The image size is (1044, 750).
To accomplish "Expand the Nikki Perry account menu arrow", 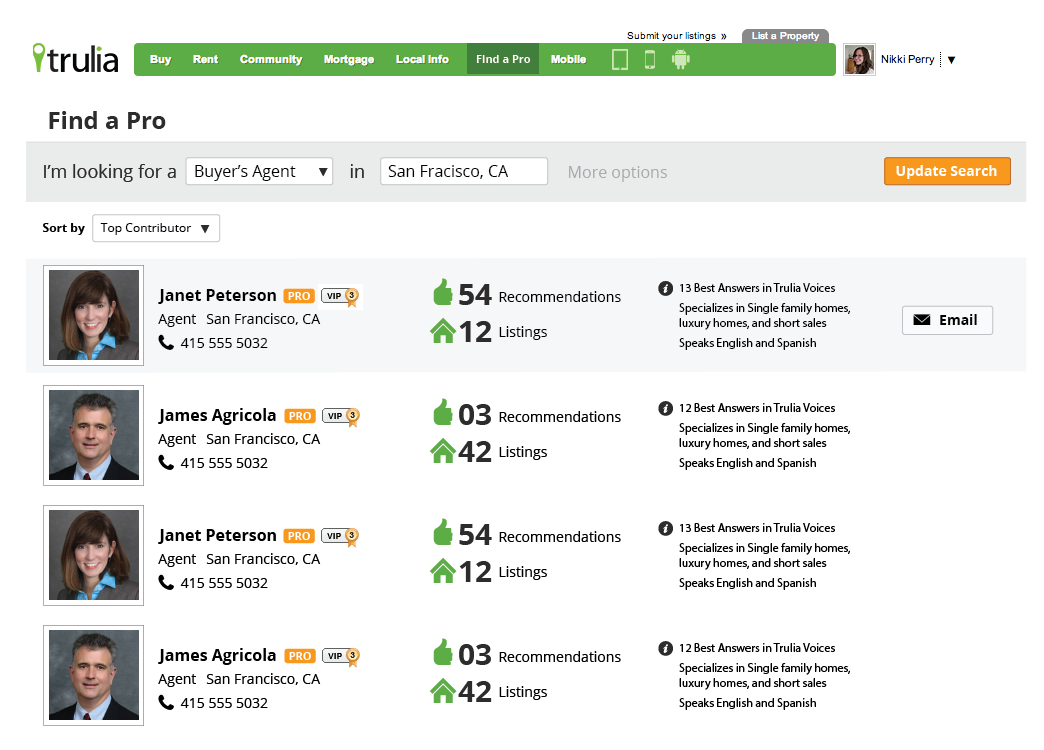I will pyautogui.click(x=951, y=60).
